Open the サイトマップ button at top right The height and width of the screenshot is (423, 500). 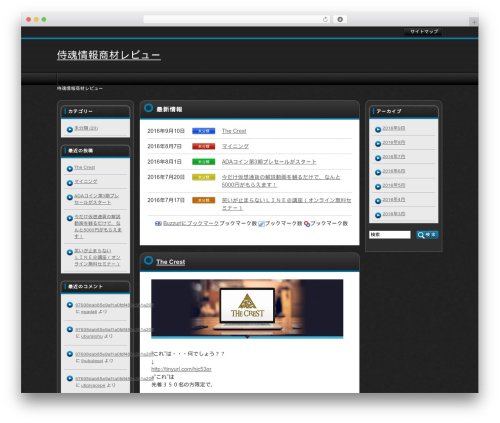pos(423,32)
